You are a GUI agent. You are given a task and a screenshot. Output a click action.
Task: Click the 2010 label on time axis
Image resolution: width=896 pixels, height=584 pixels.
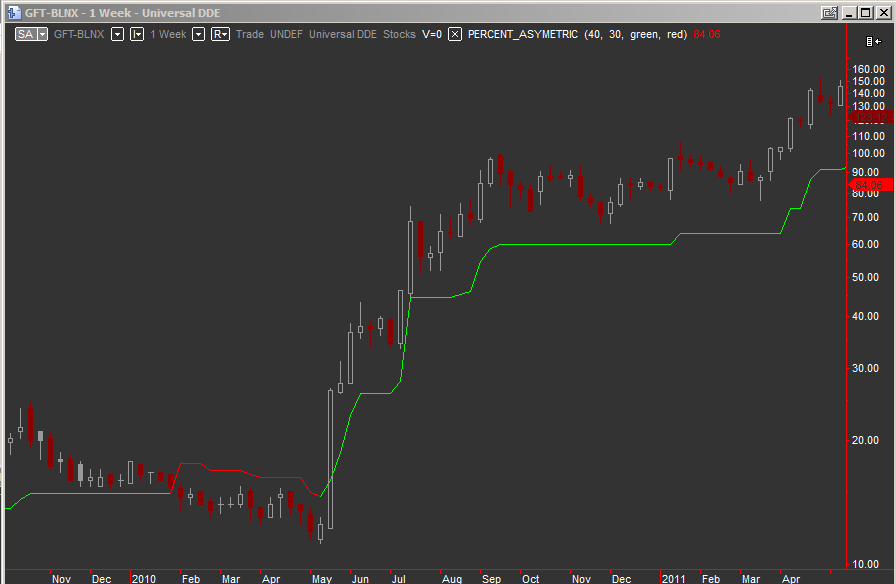click(144, 578)
